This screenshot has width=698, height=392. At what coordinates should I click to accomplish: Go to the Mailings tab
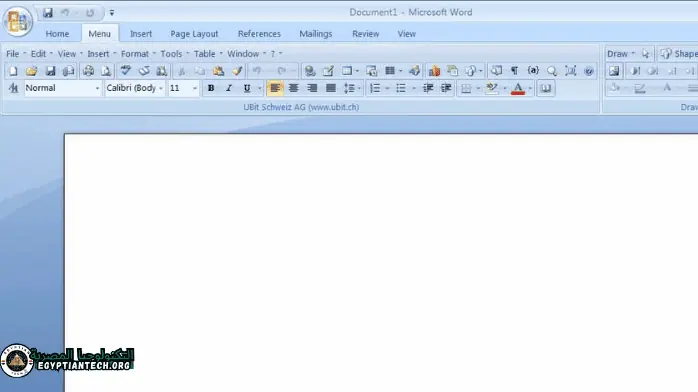(316, 34)
